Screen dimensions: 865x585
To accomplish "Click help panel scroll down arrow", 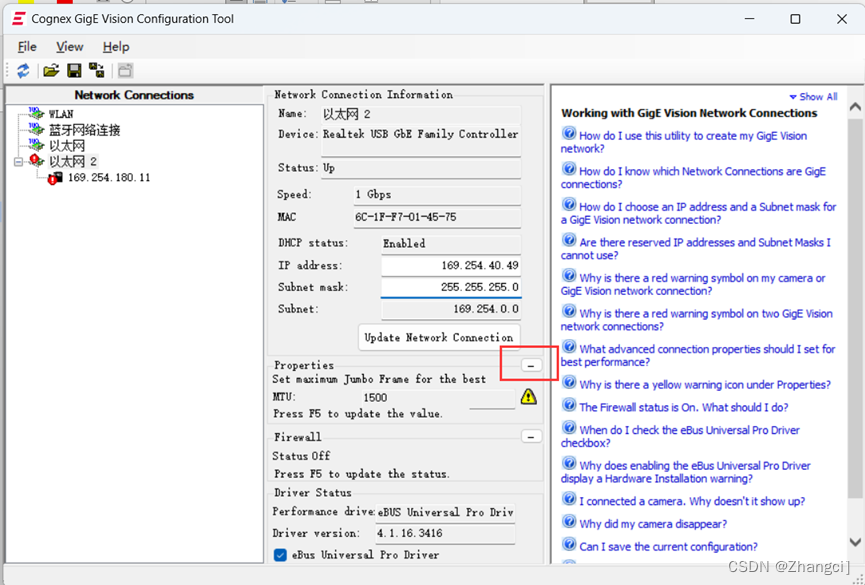I will (855, 542).
